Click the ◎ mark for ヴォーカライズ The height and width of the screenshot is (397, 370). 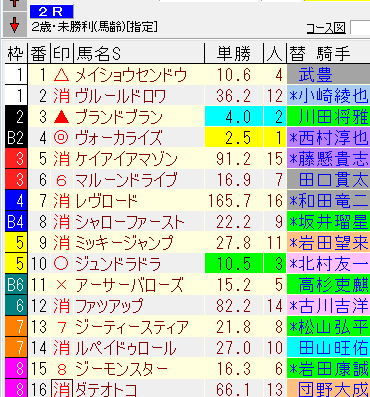point(62,138)
